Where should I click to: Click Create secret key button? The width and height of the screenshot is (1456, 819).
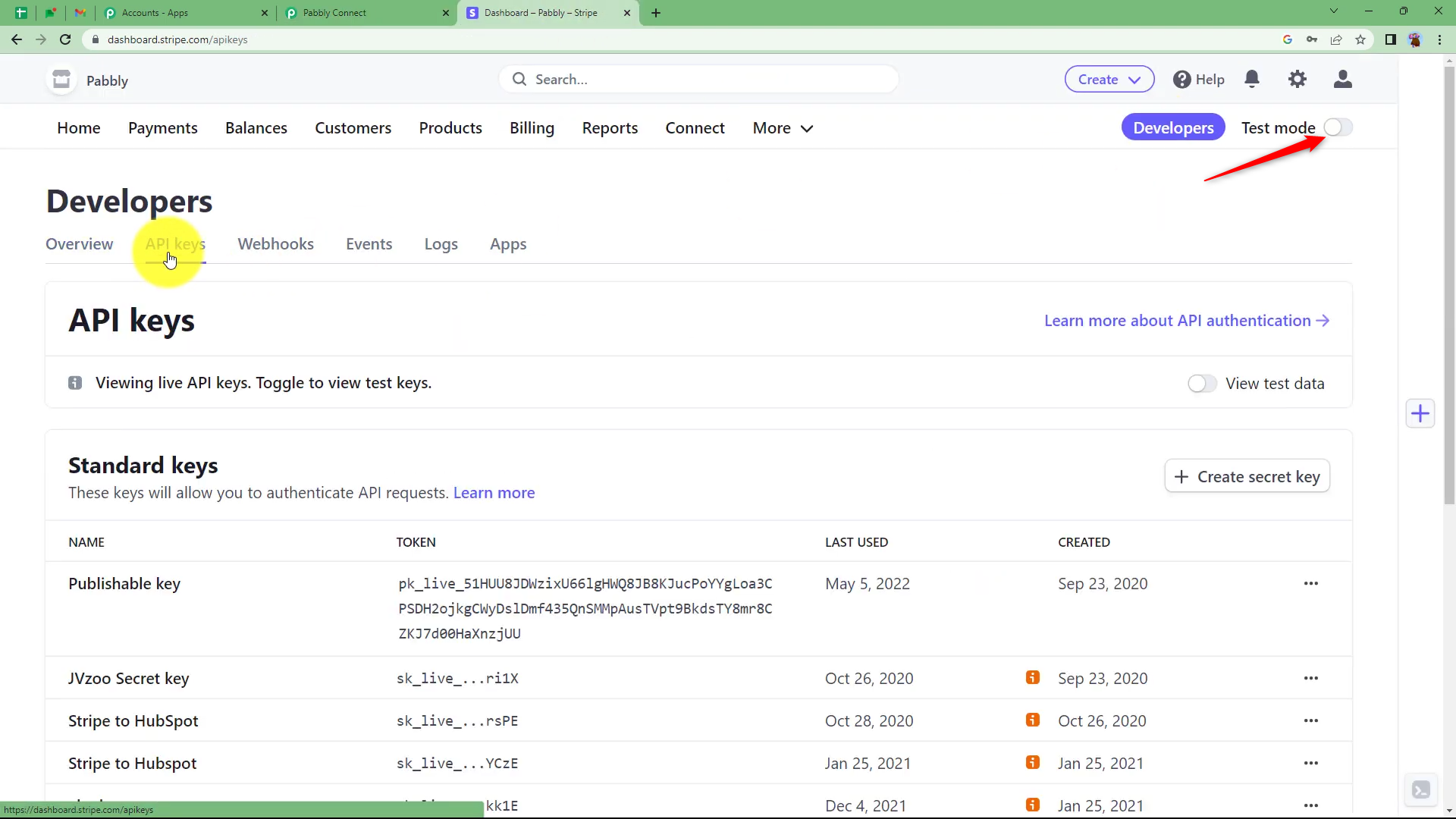coord(1247,476)
